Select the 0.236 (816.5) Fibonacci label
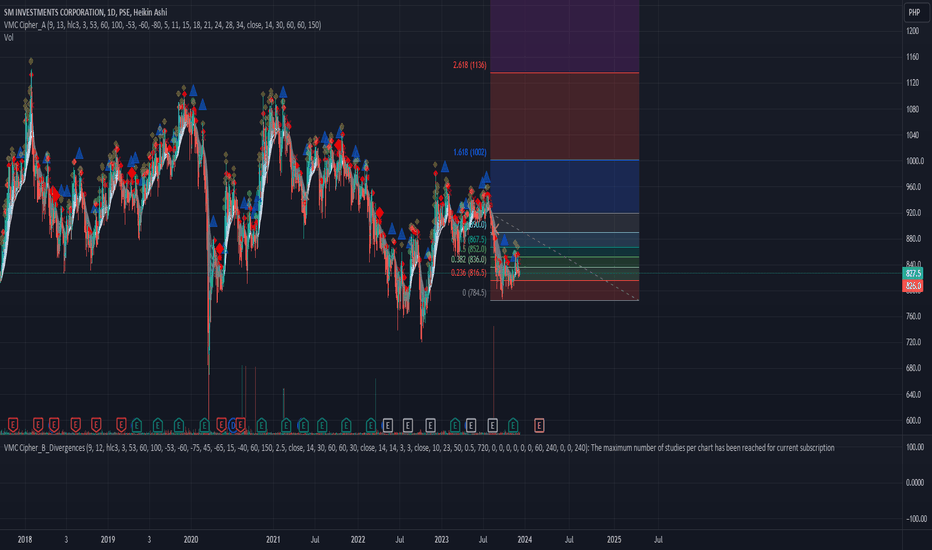The image size is (932, 550). pyautogui.click(x=468, y=272)
